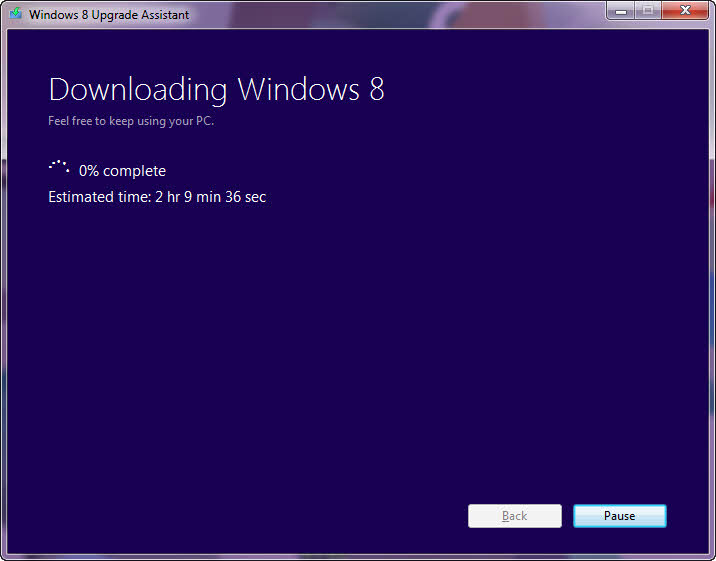Click the 'Estimated time: 2 hr 9 min 36 sec' text

[x=157, y=197]
